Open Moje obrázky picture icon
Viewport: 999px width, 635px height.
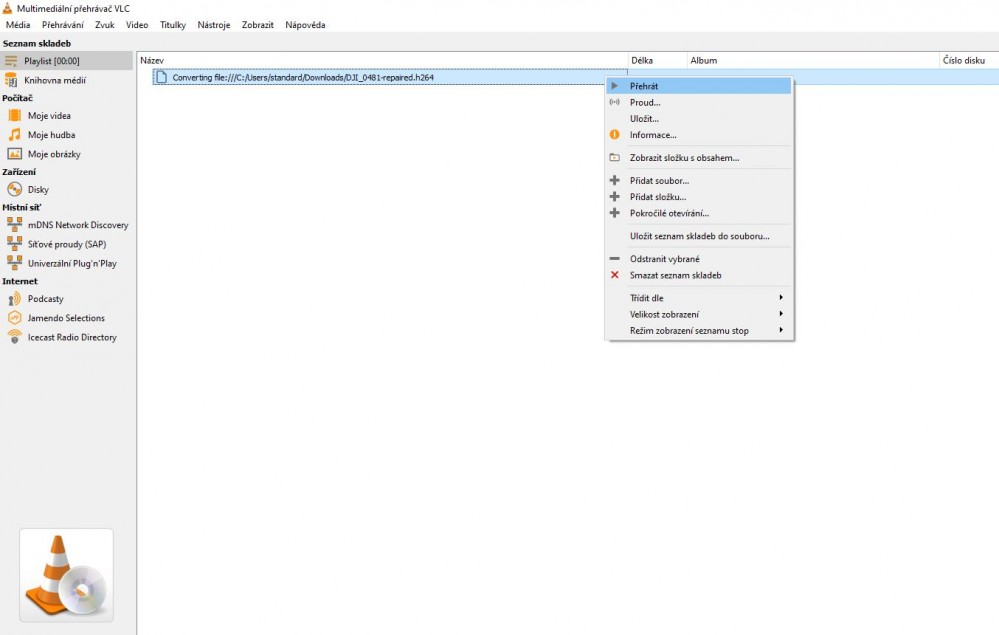tap(14, 154)
